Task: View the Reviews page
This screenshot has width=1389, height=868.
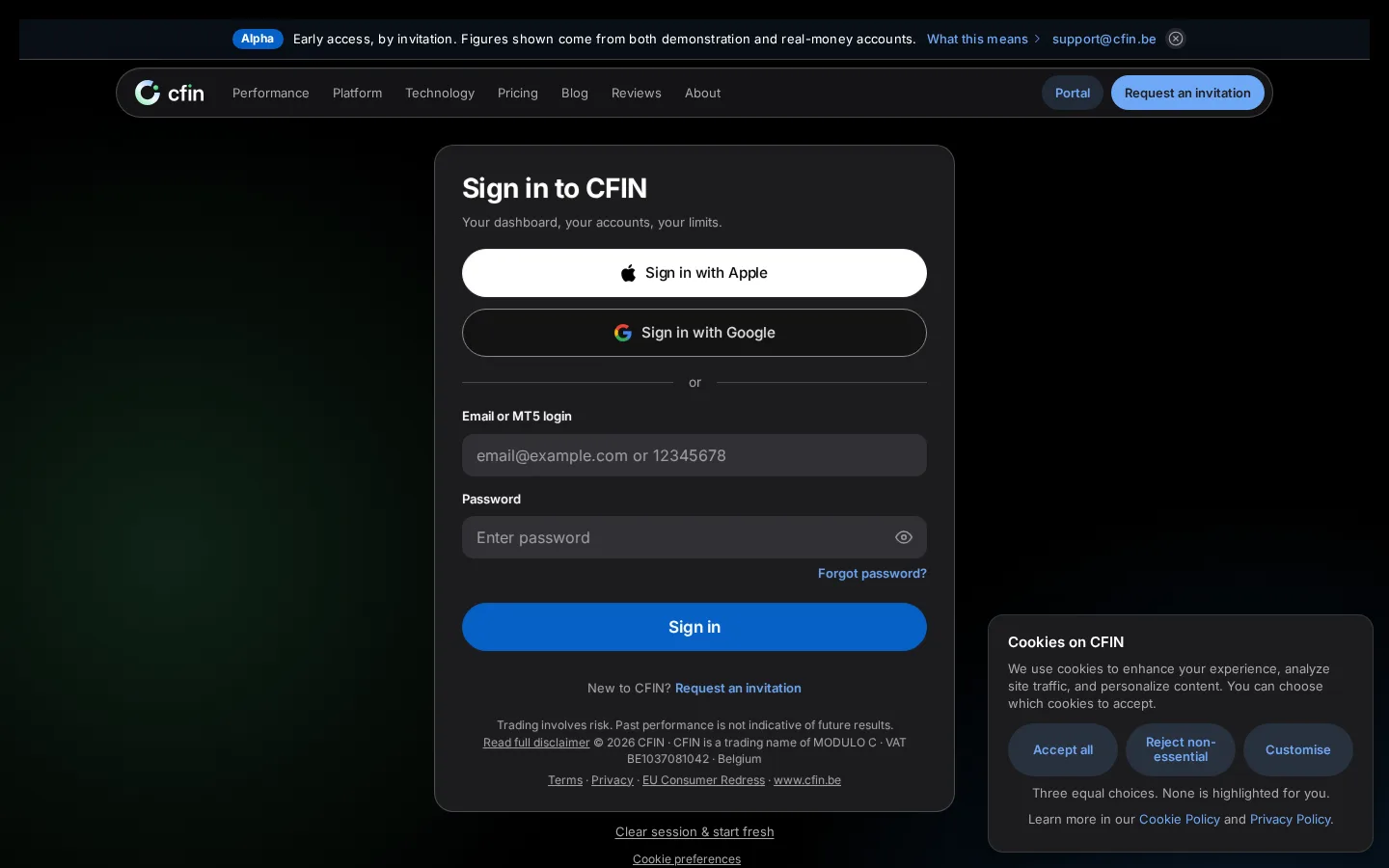Action: (x=637, y=93)
